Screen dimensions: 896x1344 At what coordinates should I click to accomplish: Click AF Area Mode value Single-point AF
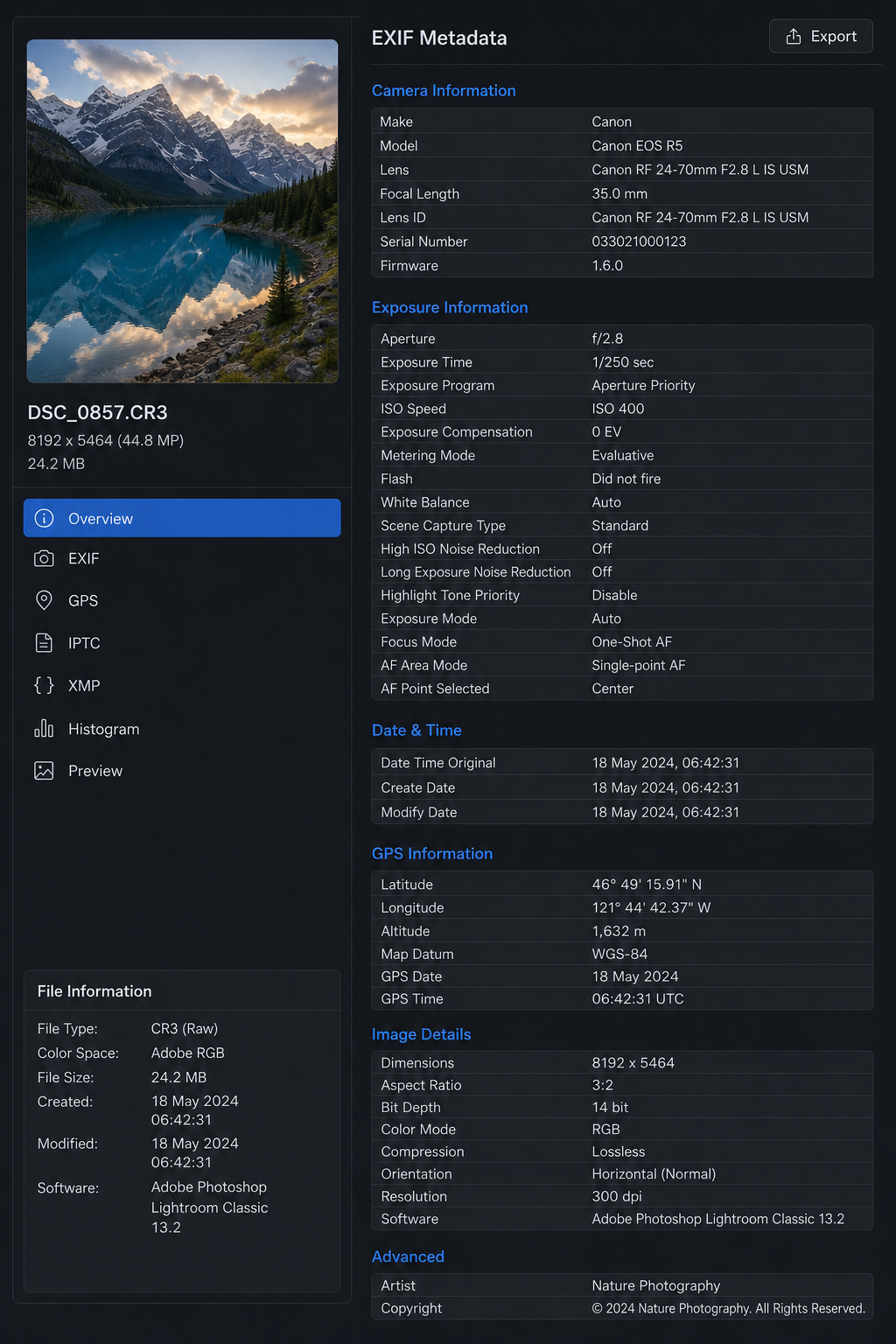638,665
